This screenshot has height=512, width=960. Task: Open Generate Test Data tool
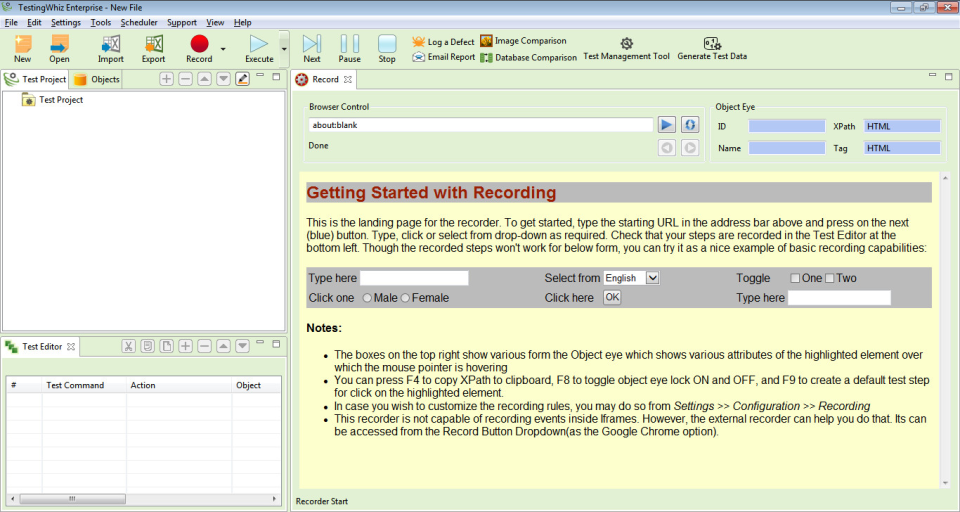click(x=712, y=48)
